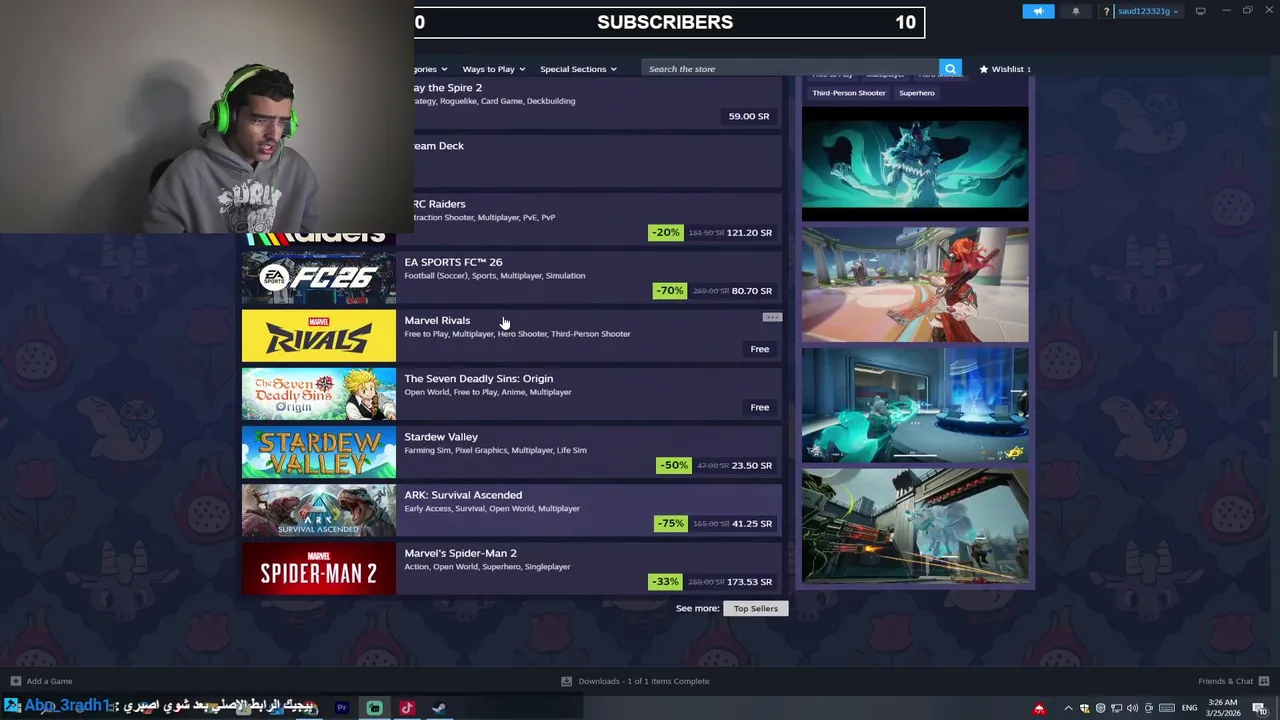This screenshot has height=720, width=1280.
Task: Click the store search magnifier button
Action: (x=950, y=69)
